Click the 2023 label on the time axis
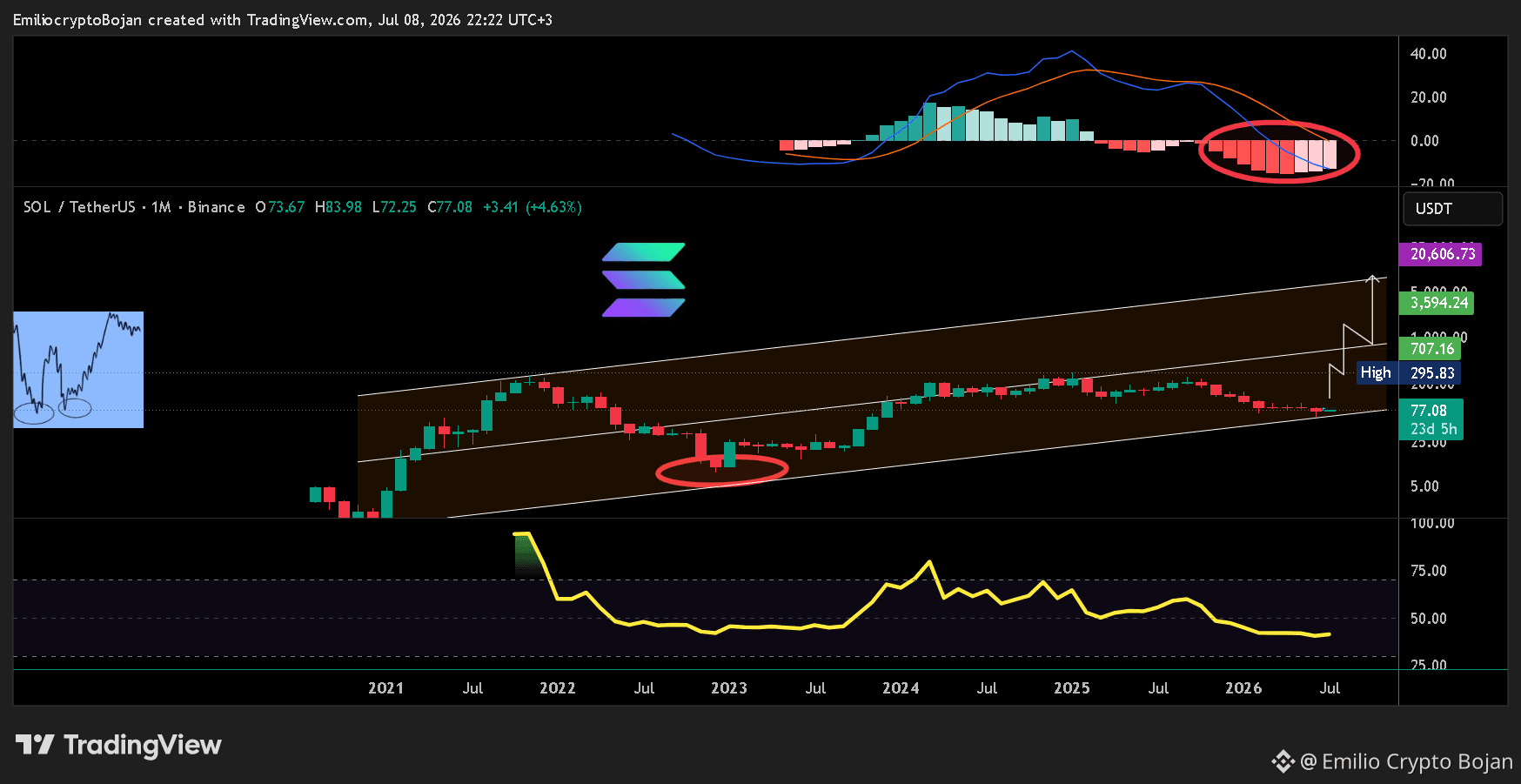 click(x=729, y=688)
